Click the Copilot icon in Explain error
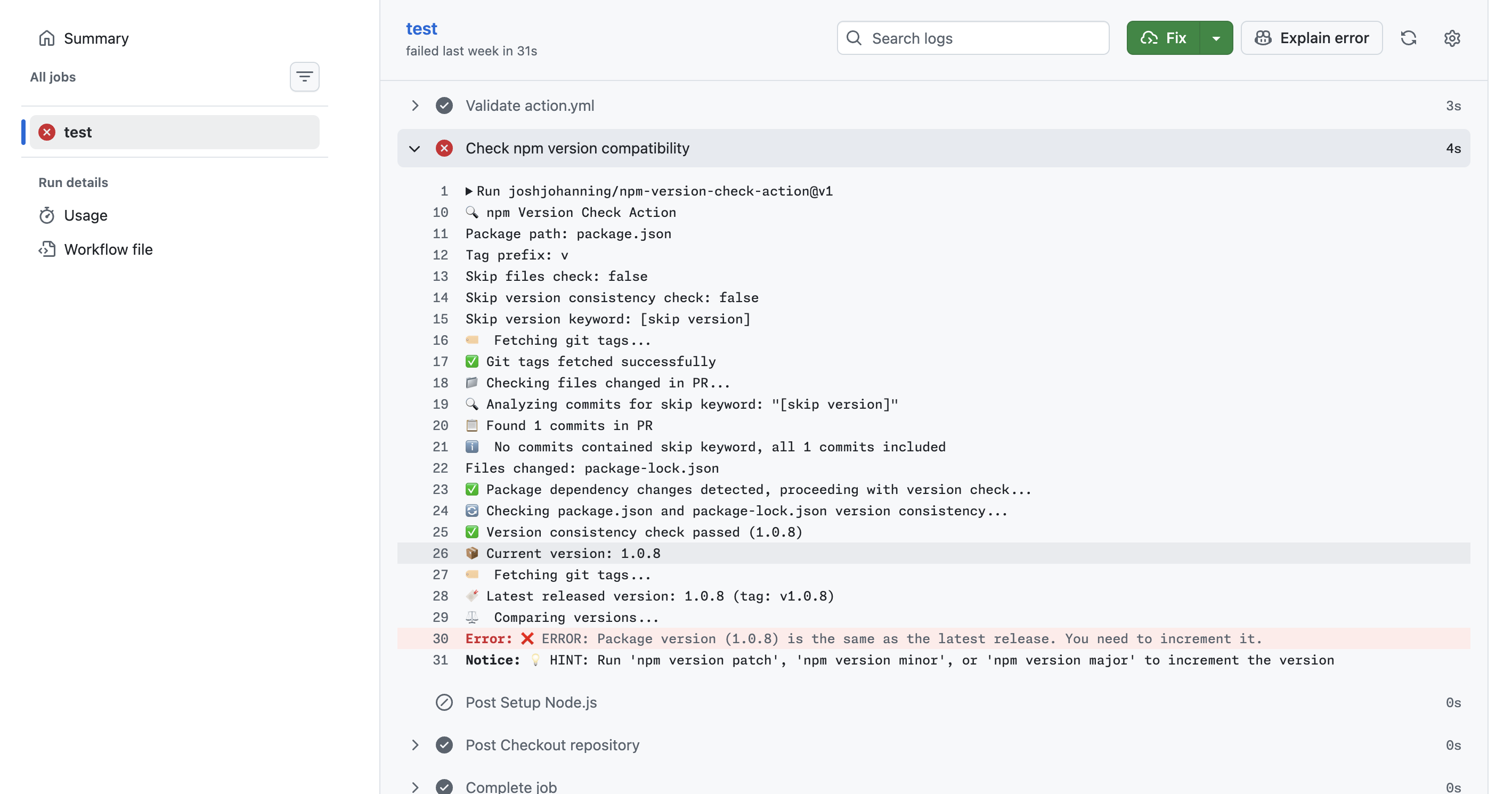 tap(1263, 38)
